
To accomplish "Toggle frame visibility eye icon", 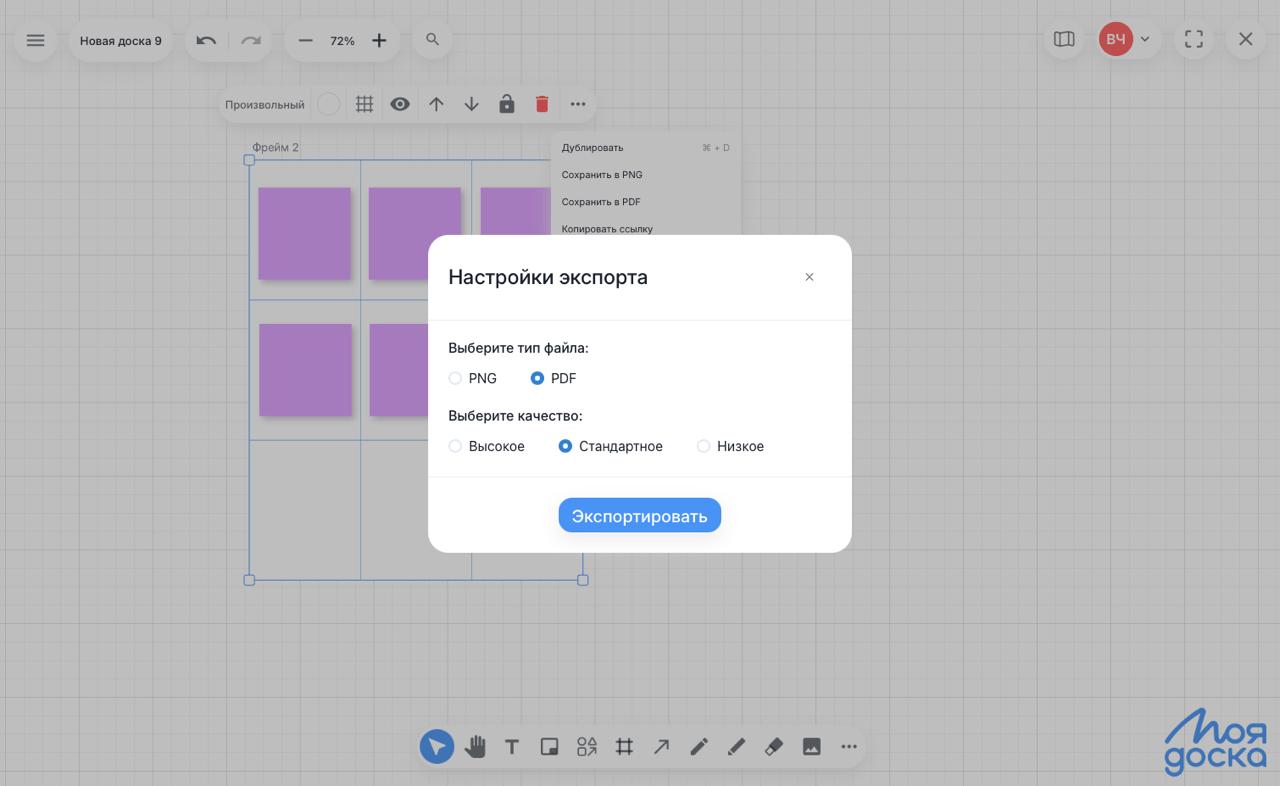I will pos(400,104).
